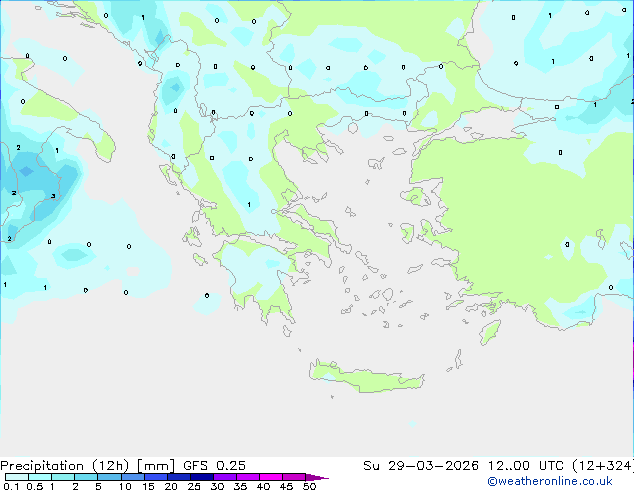Viewport: 634px width, 490px height.
Task: Pick the 5–10 mm legend color box
Action: click(x=109, y=477)
